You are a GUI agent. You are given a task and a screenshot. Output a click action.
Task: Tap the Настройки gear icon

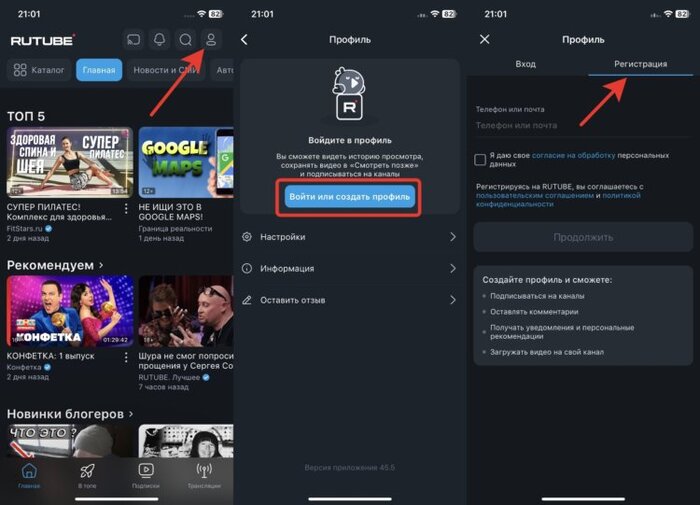(247, 237)
